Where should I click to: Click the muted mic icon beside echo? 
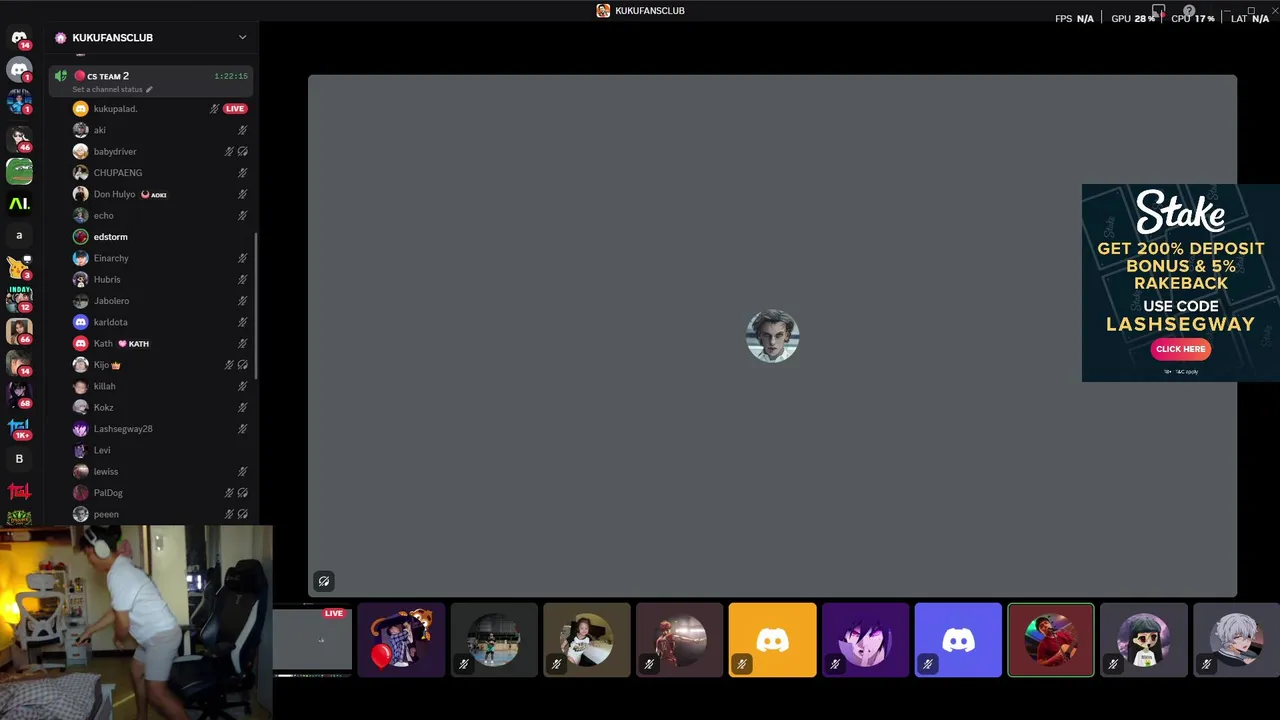(242, 216)
